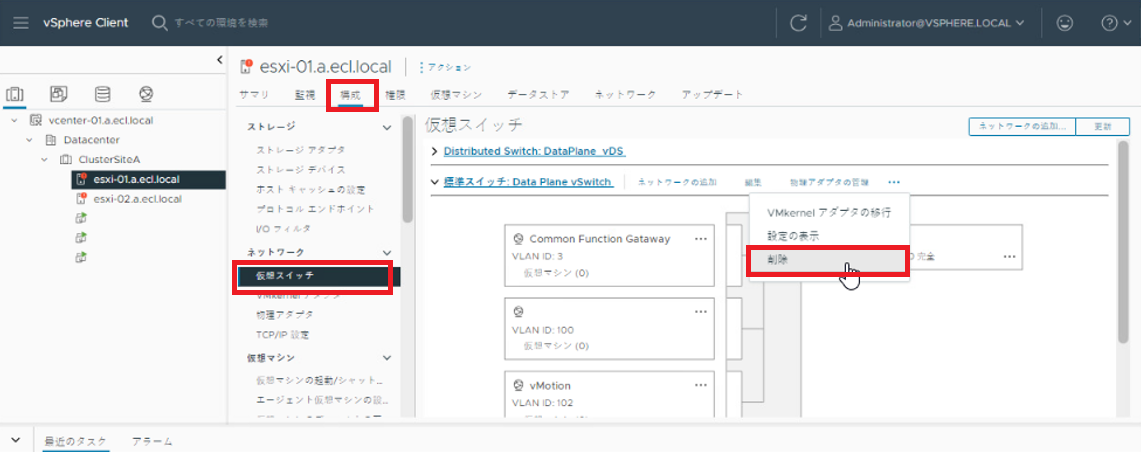Open ストレージ デバイス settings
1141x452 pixels.
tap(301, 170)
